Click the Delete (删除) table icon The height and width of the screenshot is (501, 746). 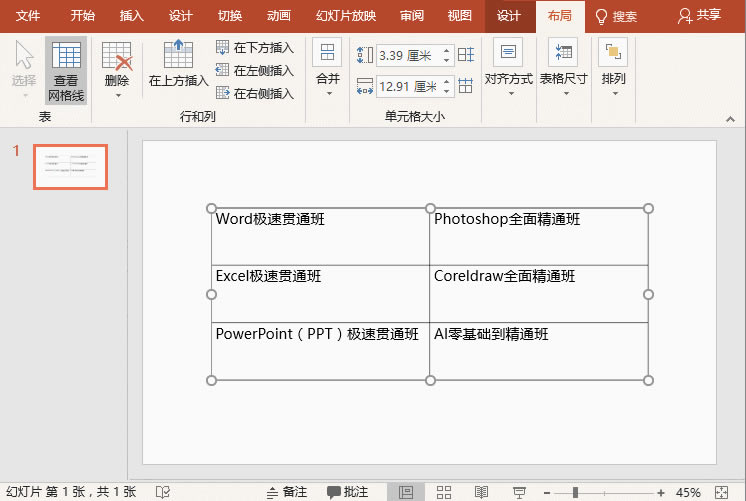click(117, 56)
